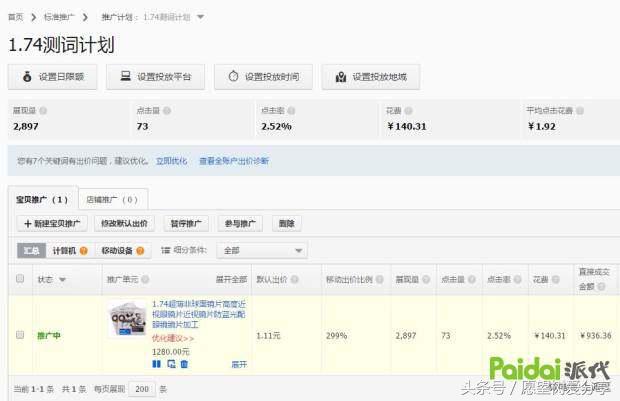Click help icon next to 花费 column header
The width and height of the screenshot is (620, 401).
tap(555, 279)
